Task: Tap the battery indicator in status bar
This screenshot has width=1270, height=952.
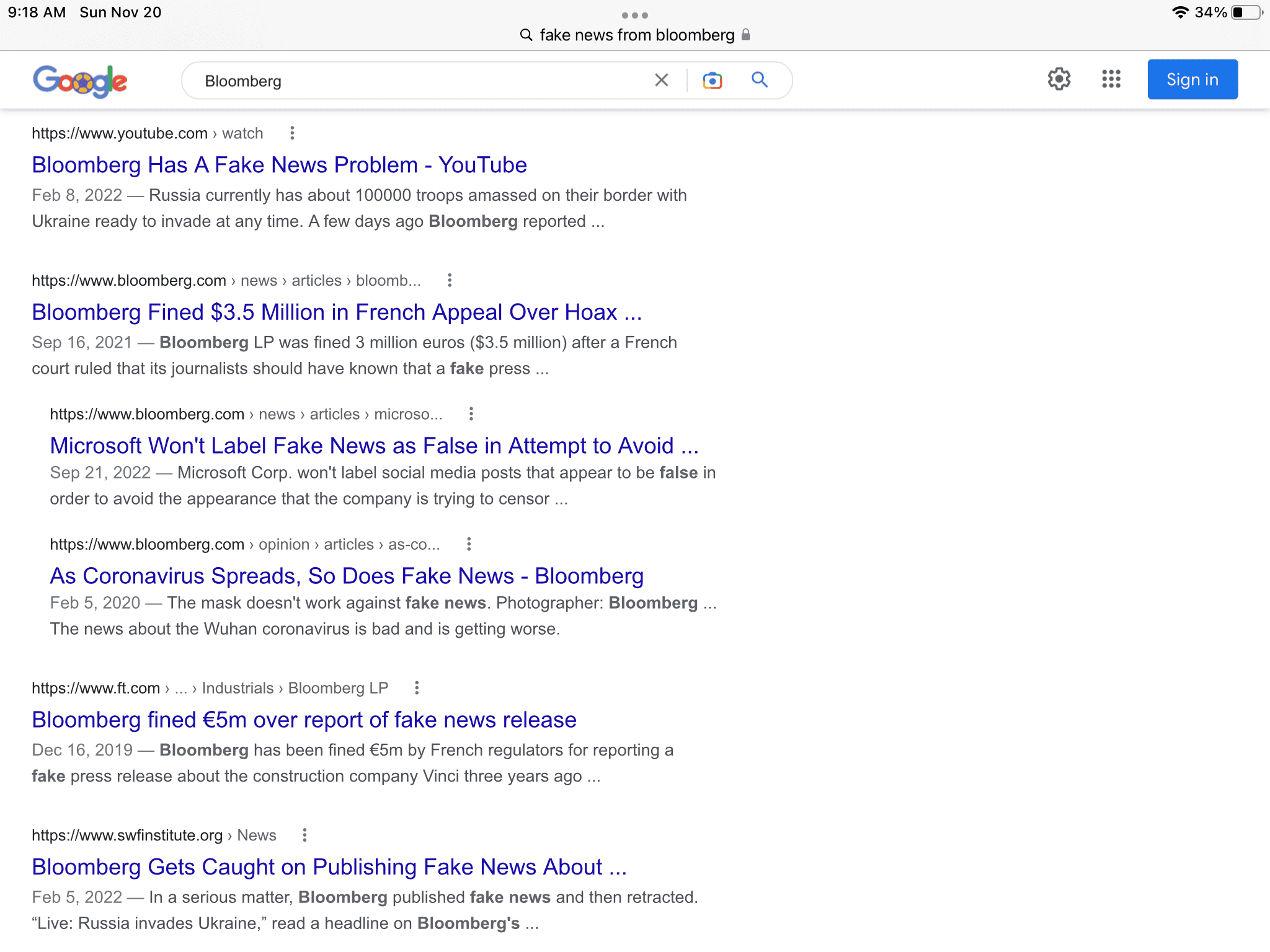Action: [1247, 12]
